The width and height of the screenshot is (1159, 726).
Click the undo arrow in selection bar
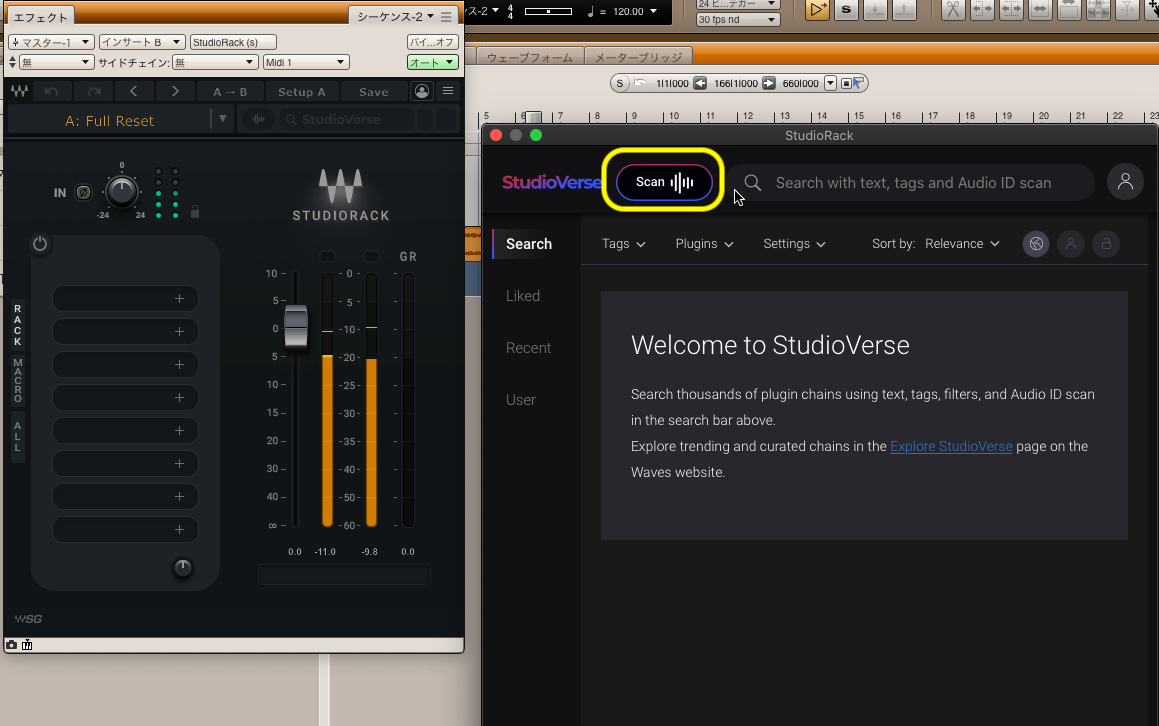point(640,83)
